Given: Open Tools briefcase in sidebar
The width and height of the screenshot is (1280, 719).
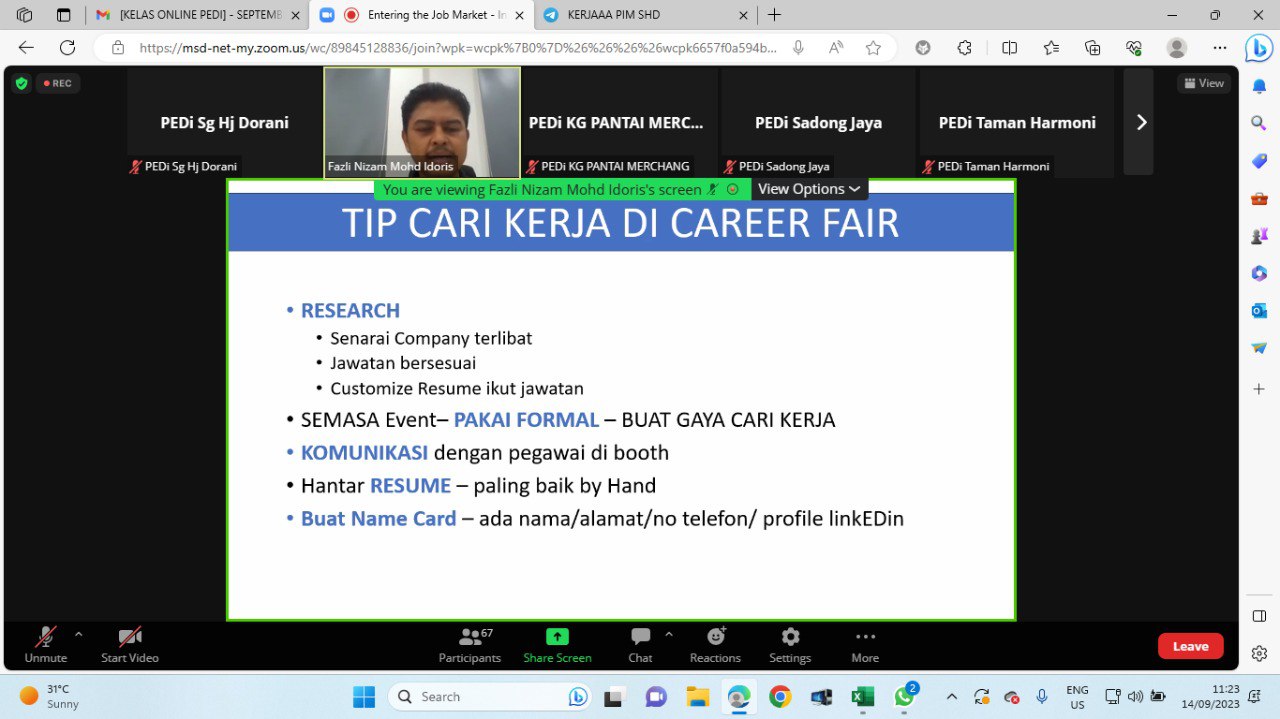Looking at the screenshot, I should [x=1259, y=198].
